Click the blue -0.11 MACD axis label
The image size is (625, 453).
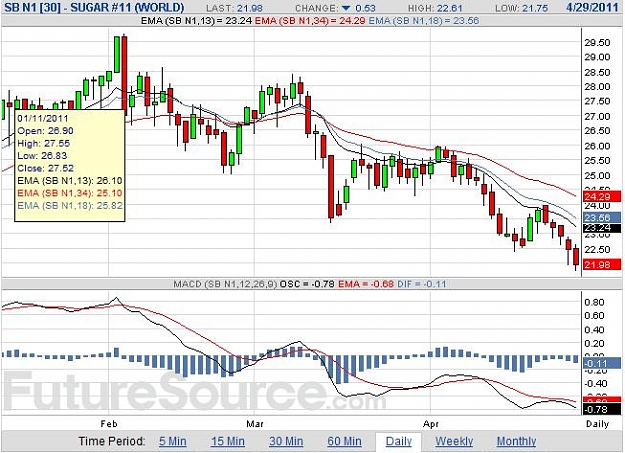602,363
